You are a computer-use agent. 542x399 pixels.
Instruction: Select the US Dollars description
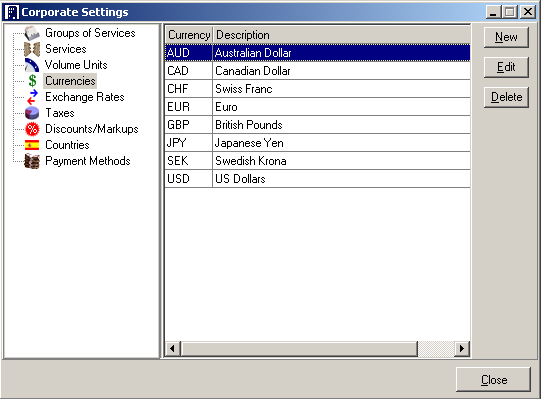point(341,179)
